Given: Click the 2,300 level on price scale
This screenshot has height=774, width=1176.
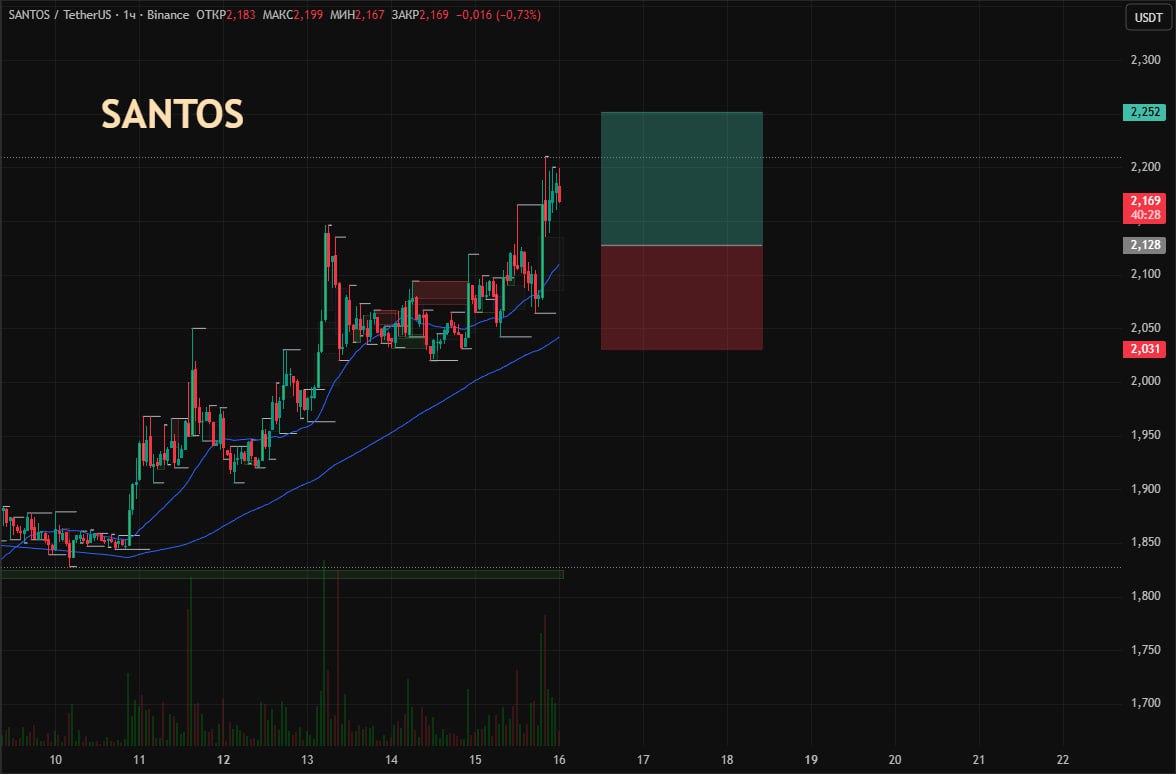Looking at the screenshot, I should (x=1144, y=60).
